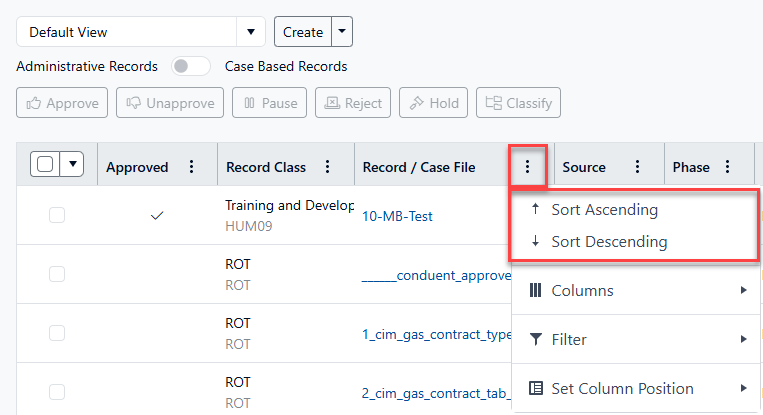This screenshot has height=415, width=763.
Task: Select the 10-MB-Test row checkbox
Action: coord(57,215)
